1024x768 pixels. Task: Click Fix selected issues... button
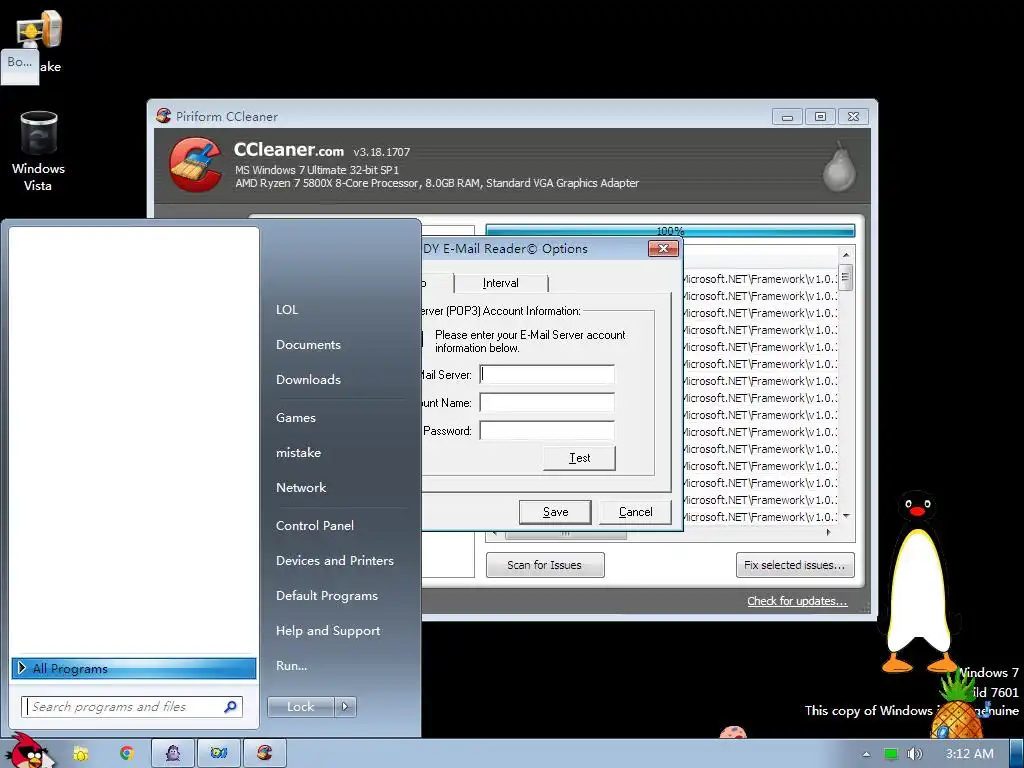click(795, 565)
